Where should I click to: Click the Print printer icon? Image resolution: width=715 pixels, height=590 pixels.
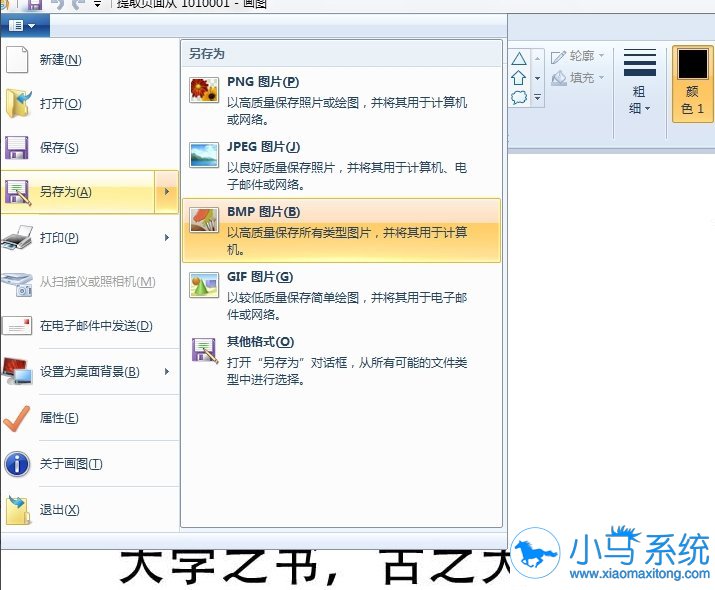coord(17,238)
